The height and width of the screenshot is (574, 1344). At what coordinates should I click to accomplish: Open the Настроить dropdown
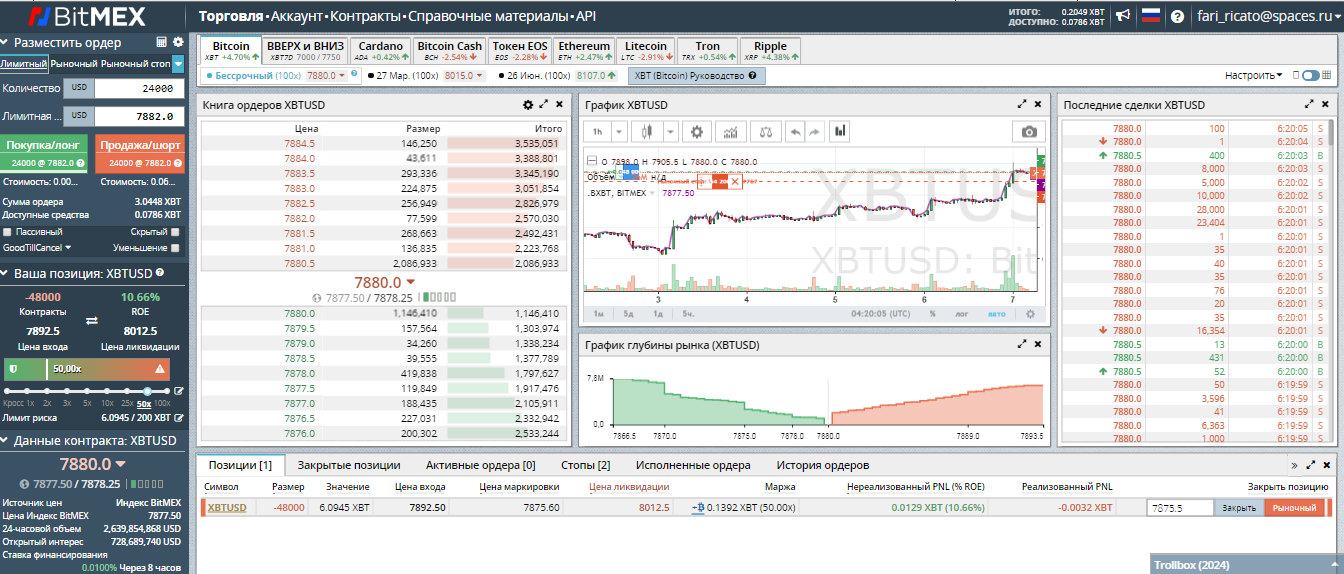[1254, 75]
